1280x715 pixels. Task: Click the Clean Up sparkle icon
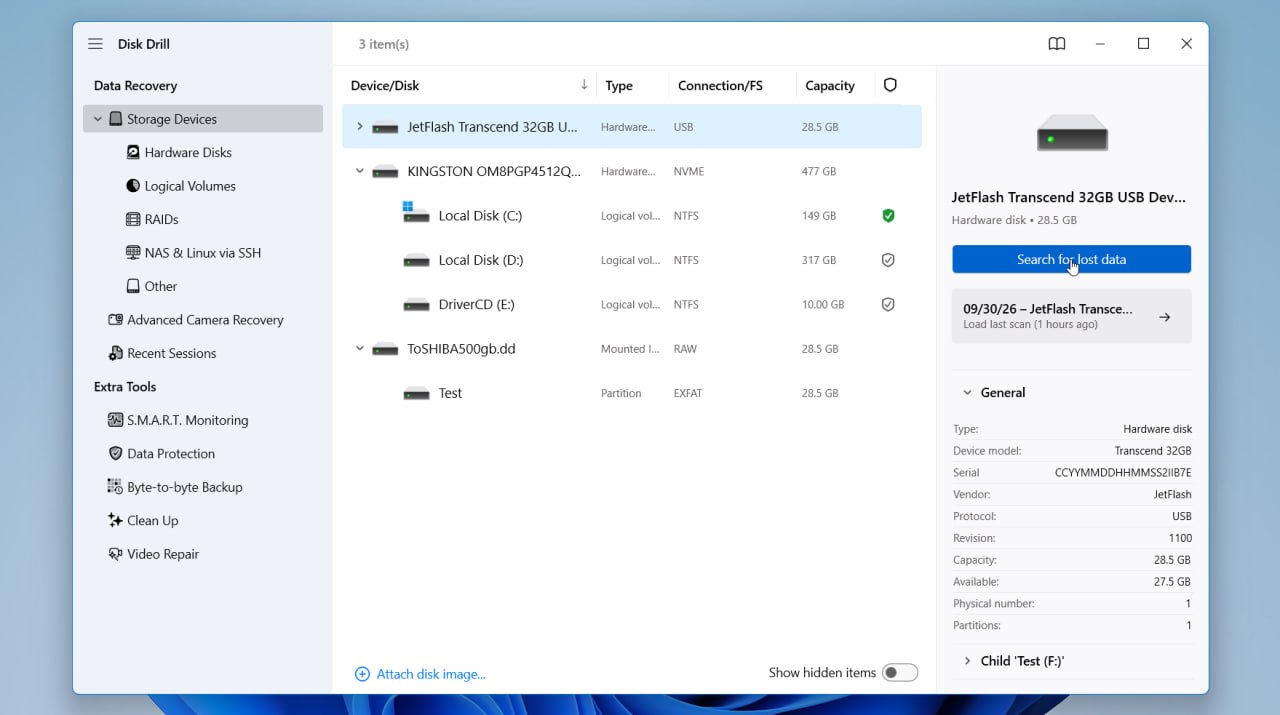coord(115,521)
